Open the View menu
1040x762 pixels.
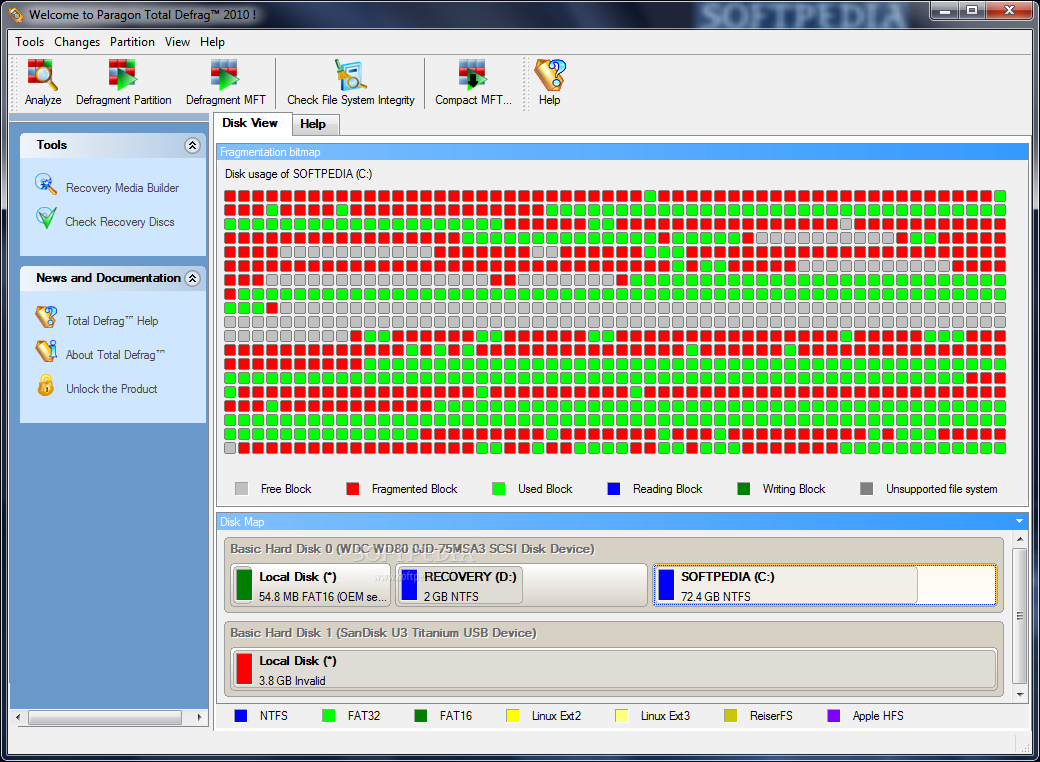pyautogui.click(x=177, y=42)
